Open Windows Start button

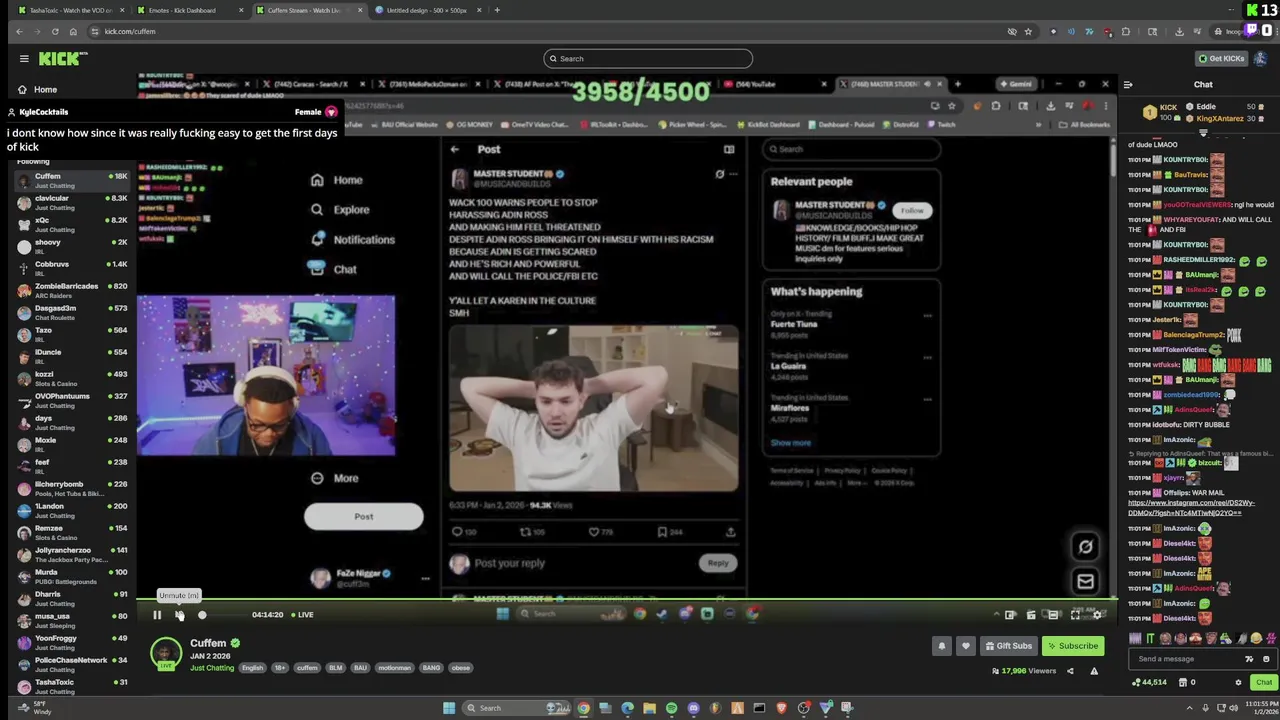coord(449,708)
